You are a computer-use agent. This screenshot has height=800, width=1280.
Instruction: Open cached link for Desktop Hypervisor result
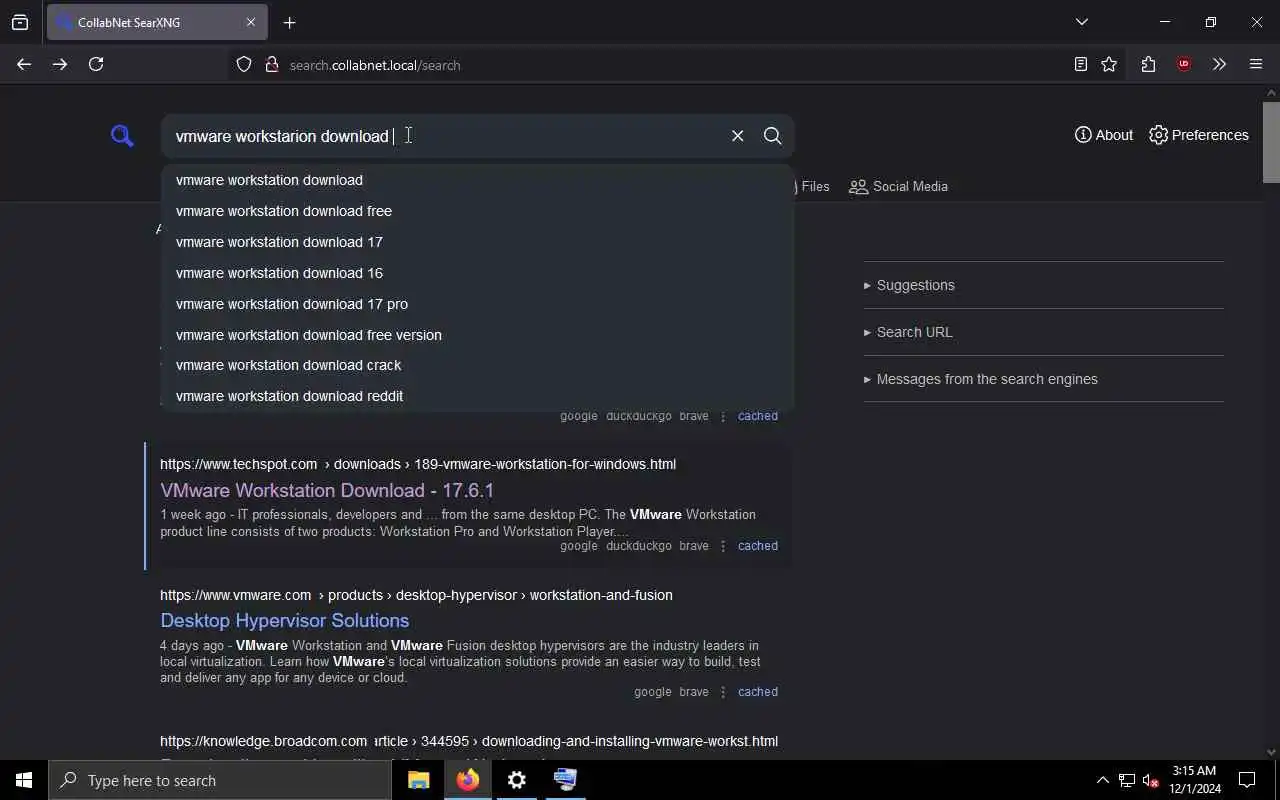coord(757,692)
